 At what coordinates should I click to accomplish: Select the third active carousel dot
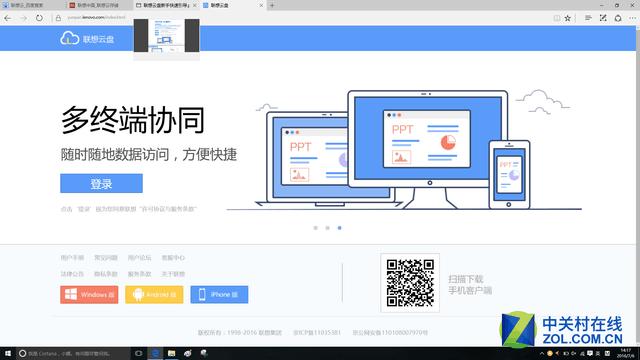(340, 228)
